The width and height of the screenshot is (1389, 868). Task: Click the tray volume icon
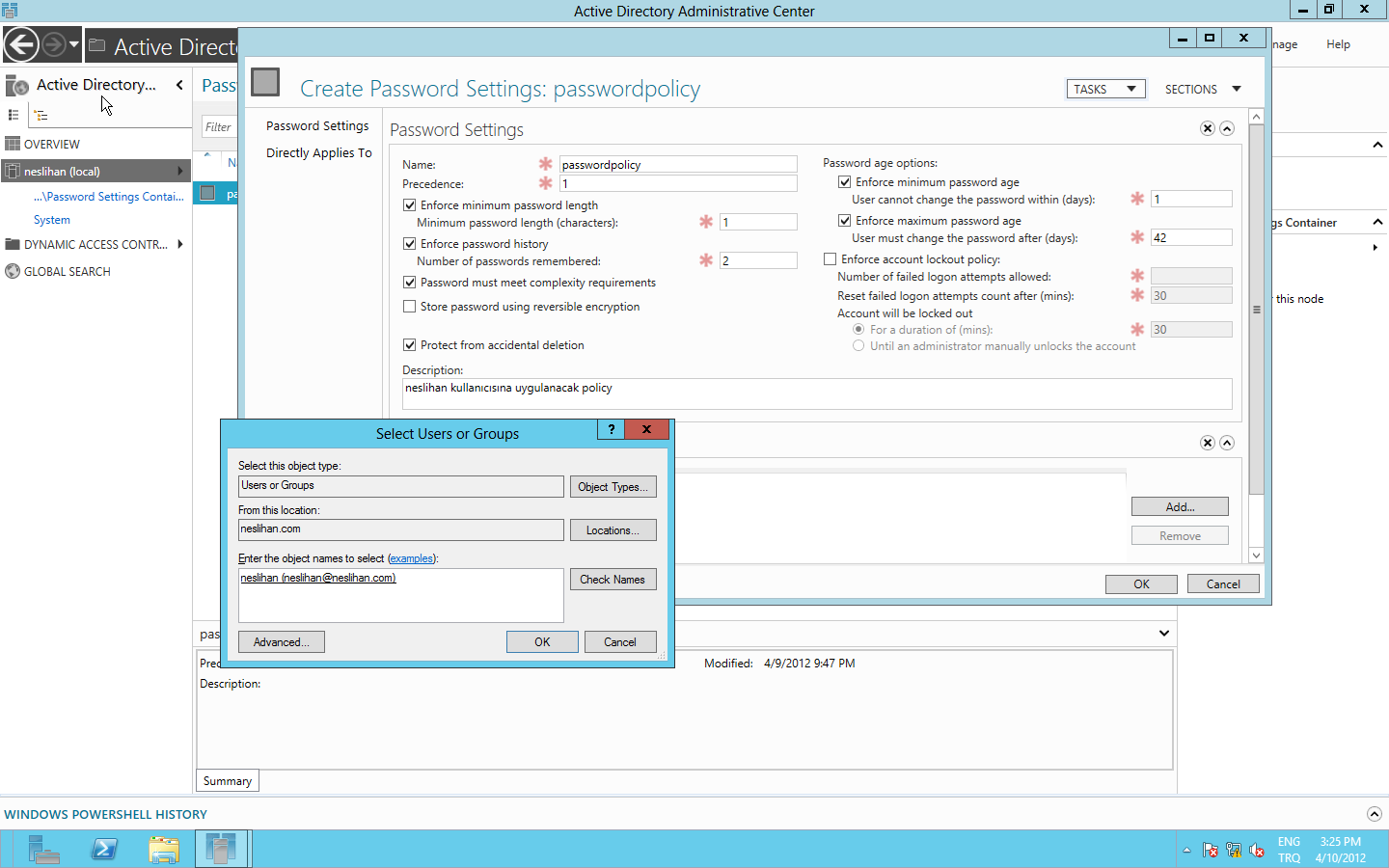1256,850
